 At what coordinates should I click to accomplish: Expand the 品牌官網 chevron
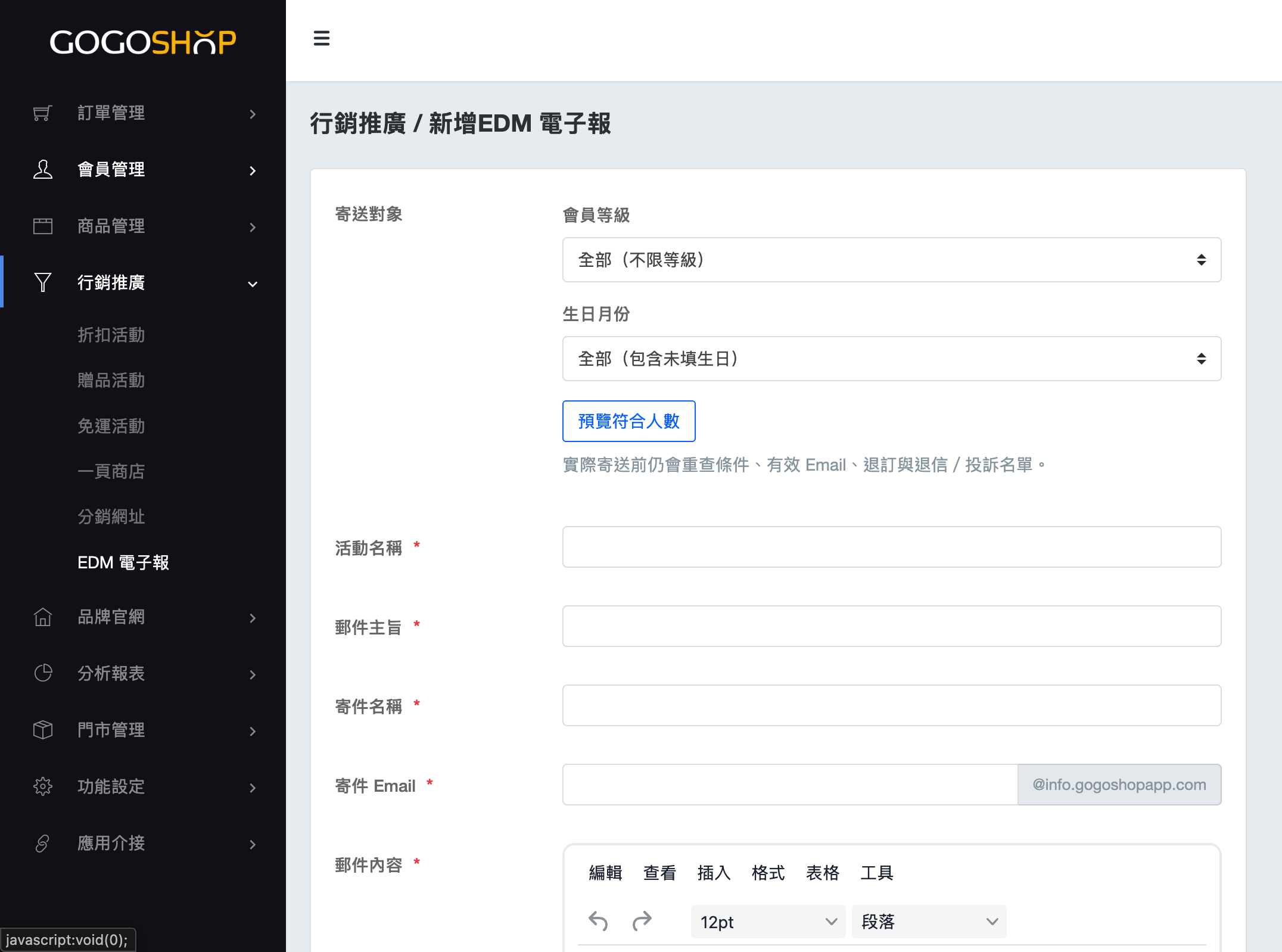253,618
